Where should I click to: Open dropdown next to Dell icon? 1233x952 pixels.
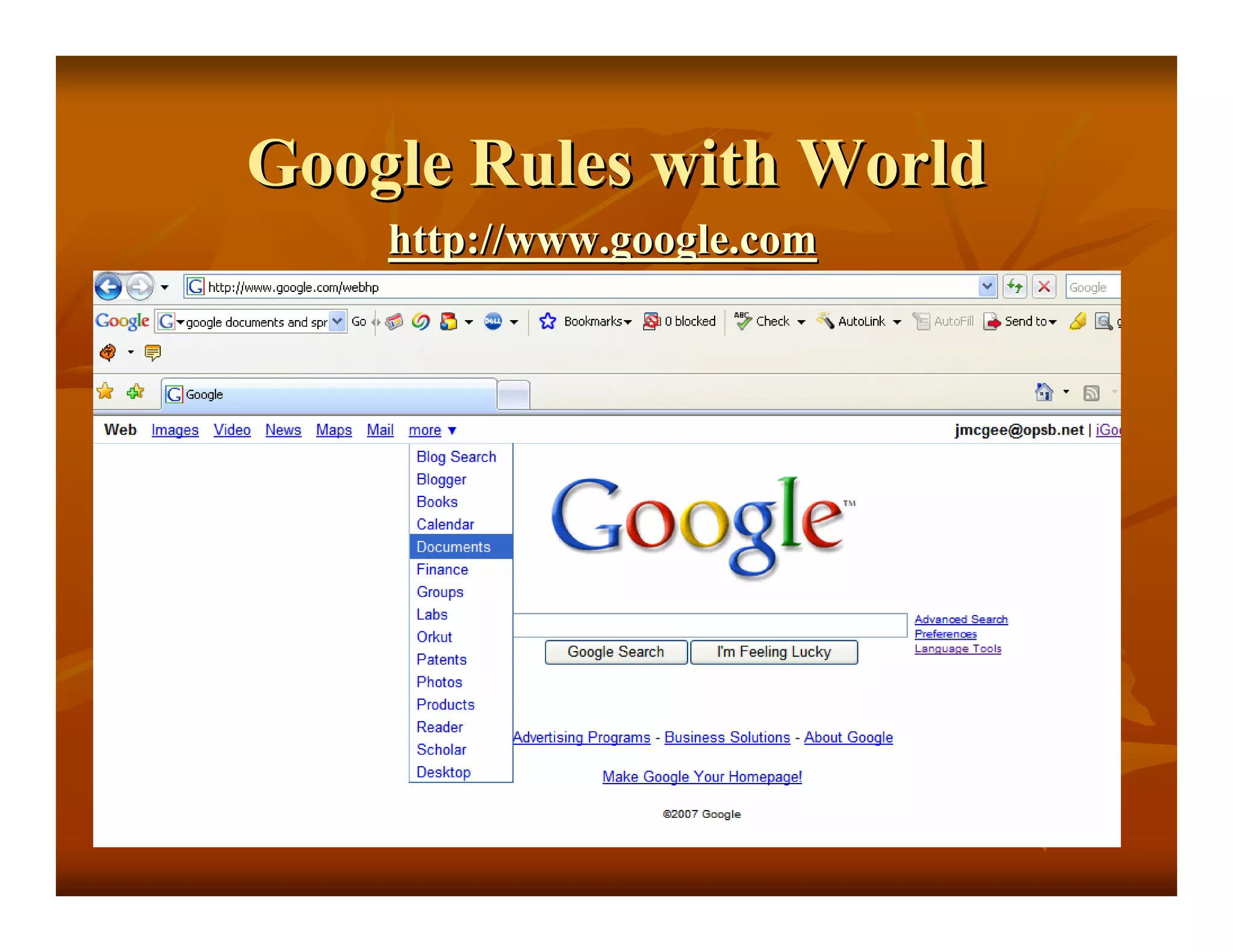[x=514, y=322]
